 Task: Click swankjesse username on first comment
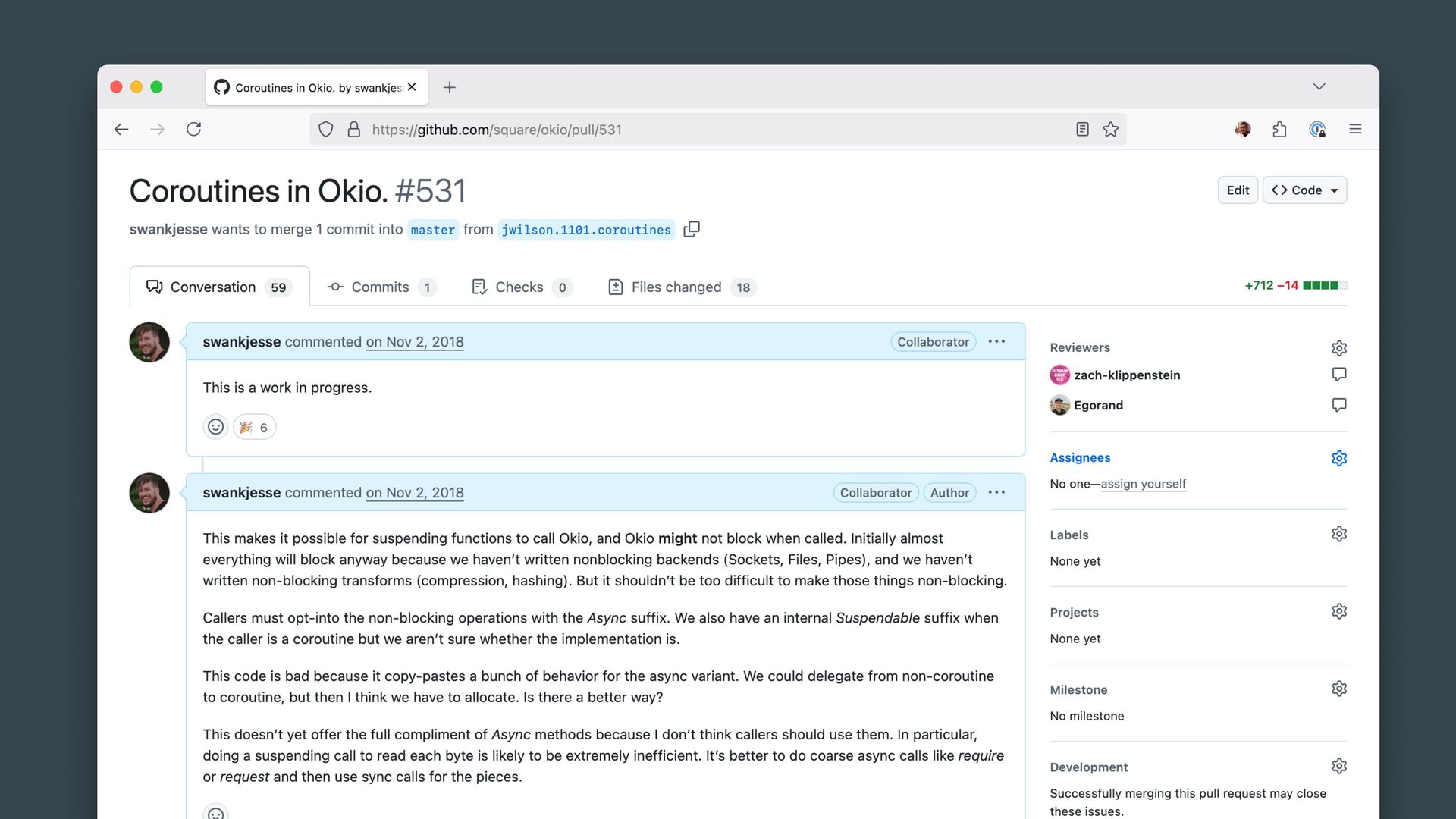(242, 342)
